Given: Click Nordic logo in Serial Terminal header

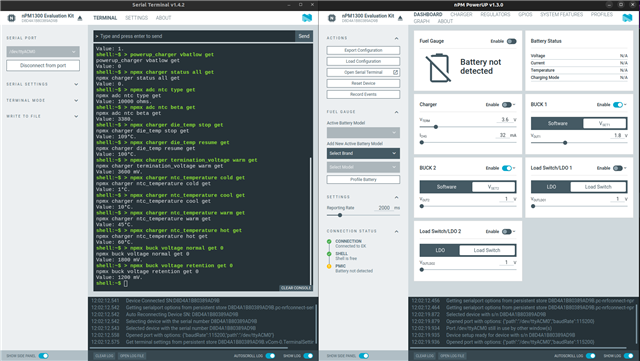Looking at the screenshot, I should pyautogui.click(x=307, y=18).
